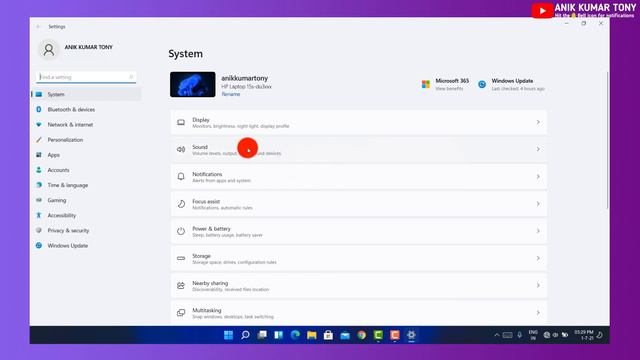
Task: Click the ENG IN language indicator
Action: click(533, 335)
